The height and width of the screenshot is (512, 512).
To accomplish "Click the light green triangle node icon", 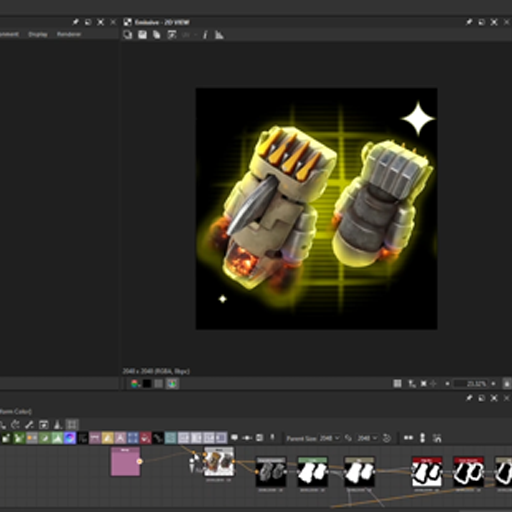I will click(57, 438).
